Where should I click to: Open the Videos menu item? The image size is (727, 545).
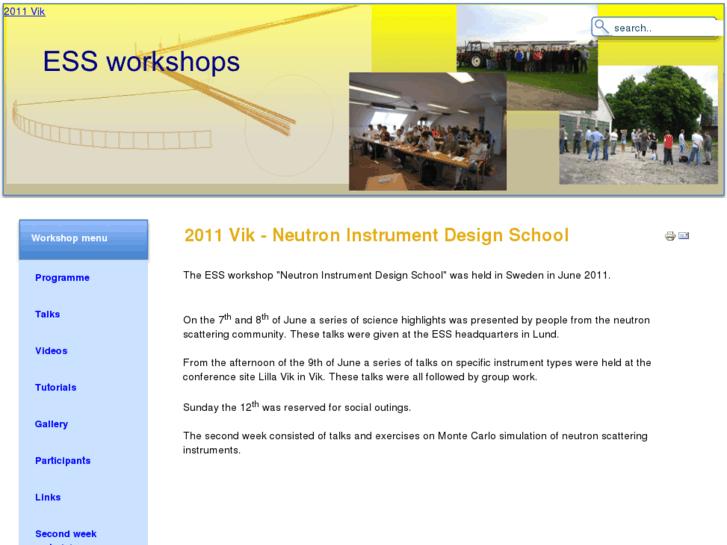[51, 351]
